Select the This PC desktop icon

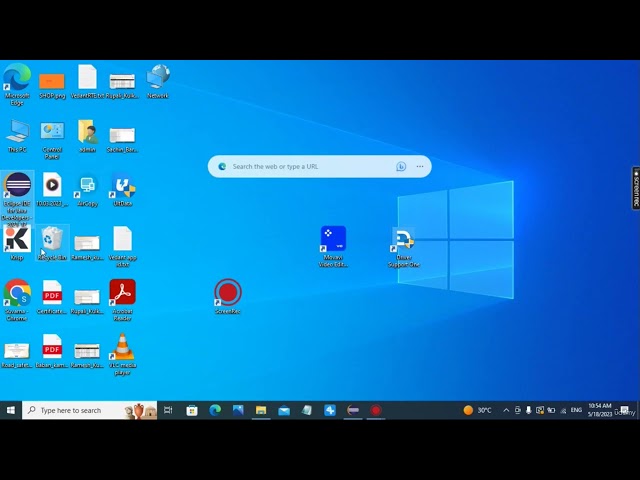[17, 132]
